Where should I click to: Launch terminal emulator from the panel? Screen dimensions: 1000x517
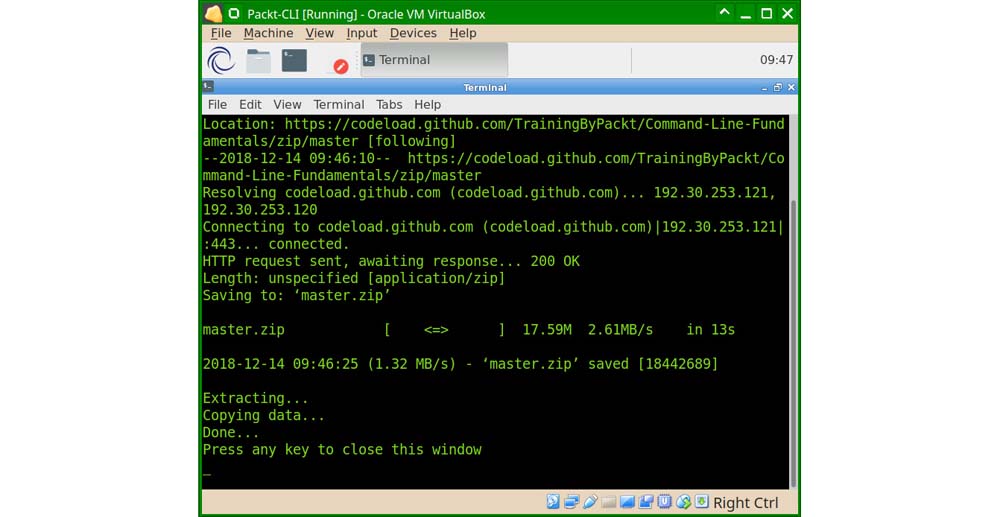(294, 61)
